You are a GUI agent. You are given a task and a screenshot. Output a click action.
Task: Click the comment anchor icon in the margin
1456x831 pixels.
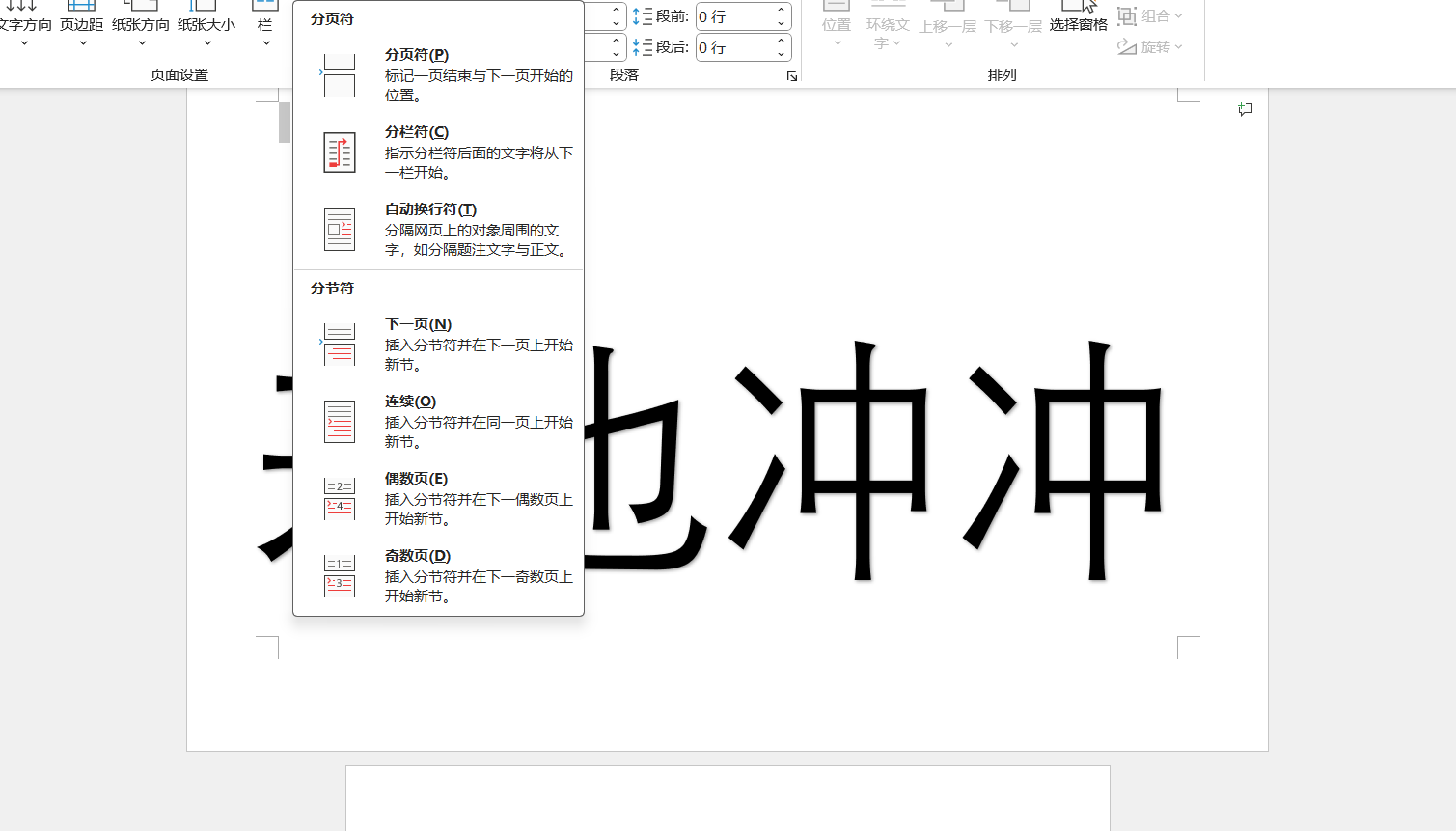click(x=1244, y=109)
